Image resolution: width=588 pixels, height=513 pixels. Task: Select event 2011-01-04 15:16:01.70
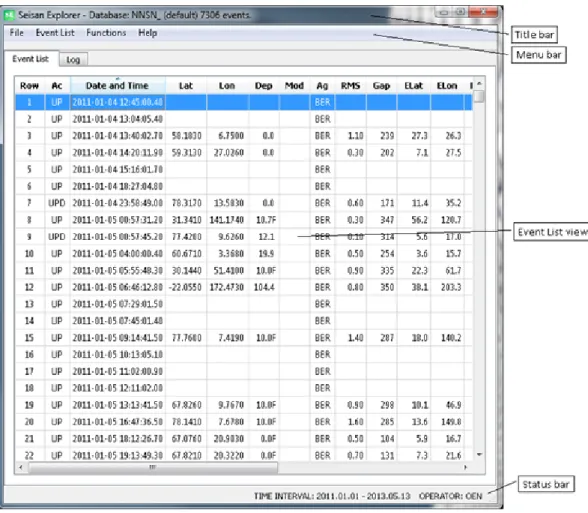[x=244, y=170]
